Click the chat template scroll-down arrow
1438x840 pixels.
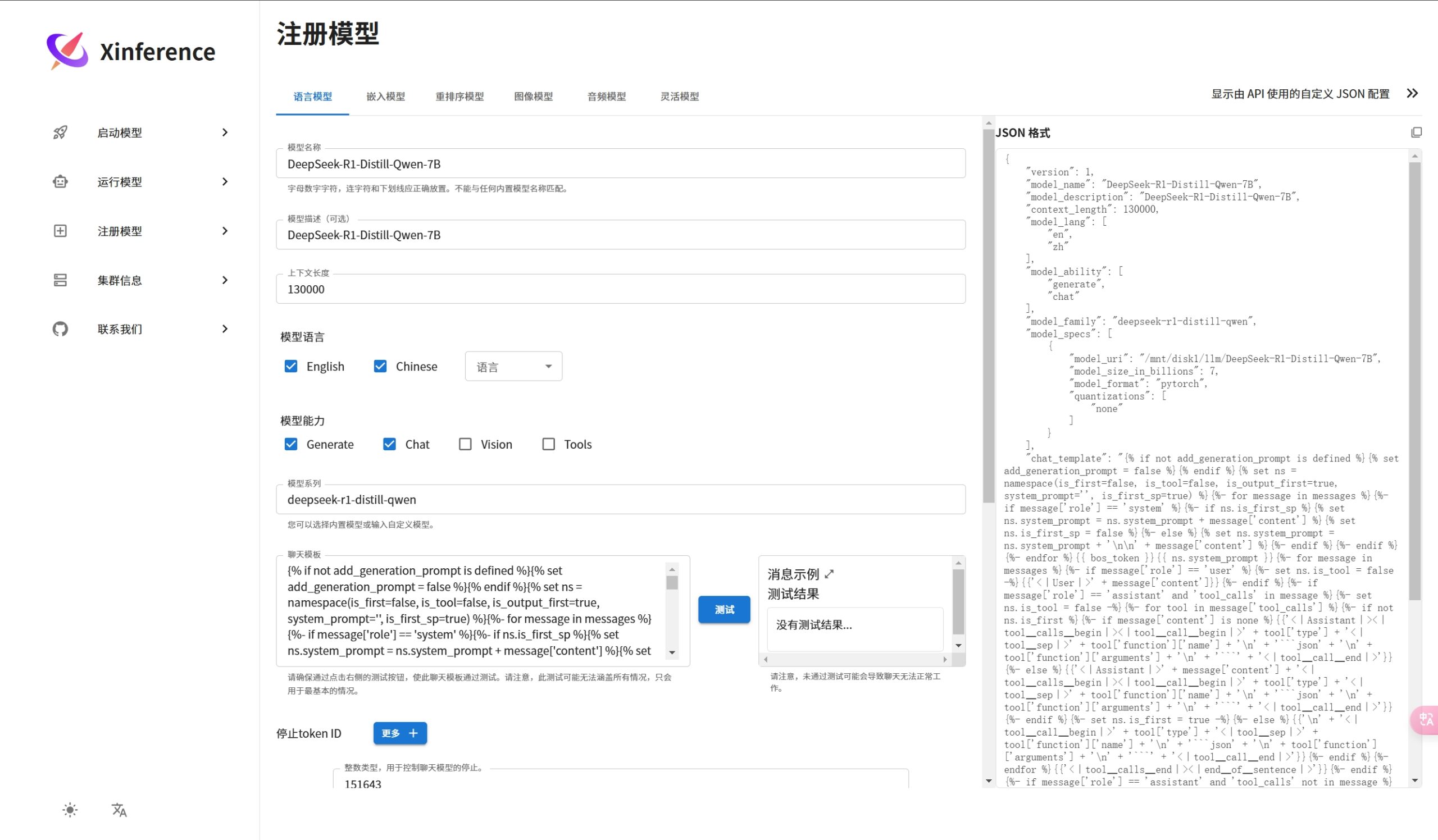672,652
